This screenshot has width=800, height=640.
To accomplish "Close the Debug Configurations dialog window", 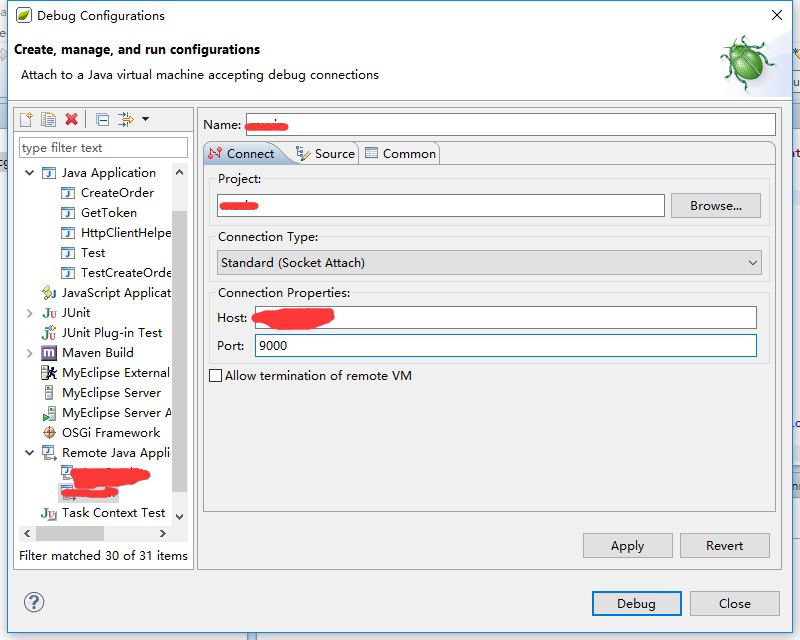I will click(777, 15).
